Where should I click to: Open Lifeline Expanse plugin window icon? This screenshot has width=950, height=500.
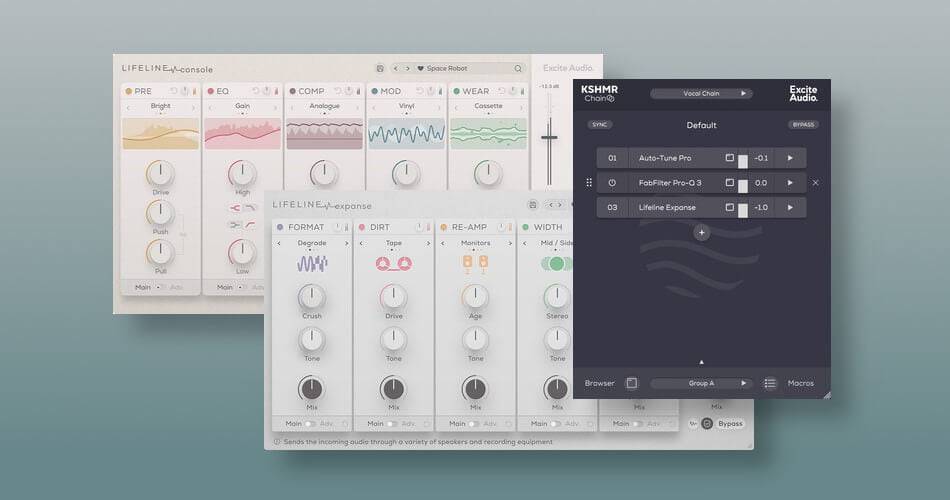coord(729,207)
